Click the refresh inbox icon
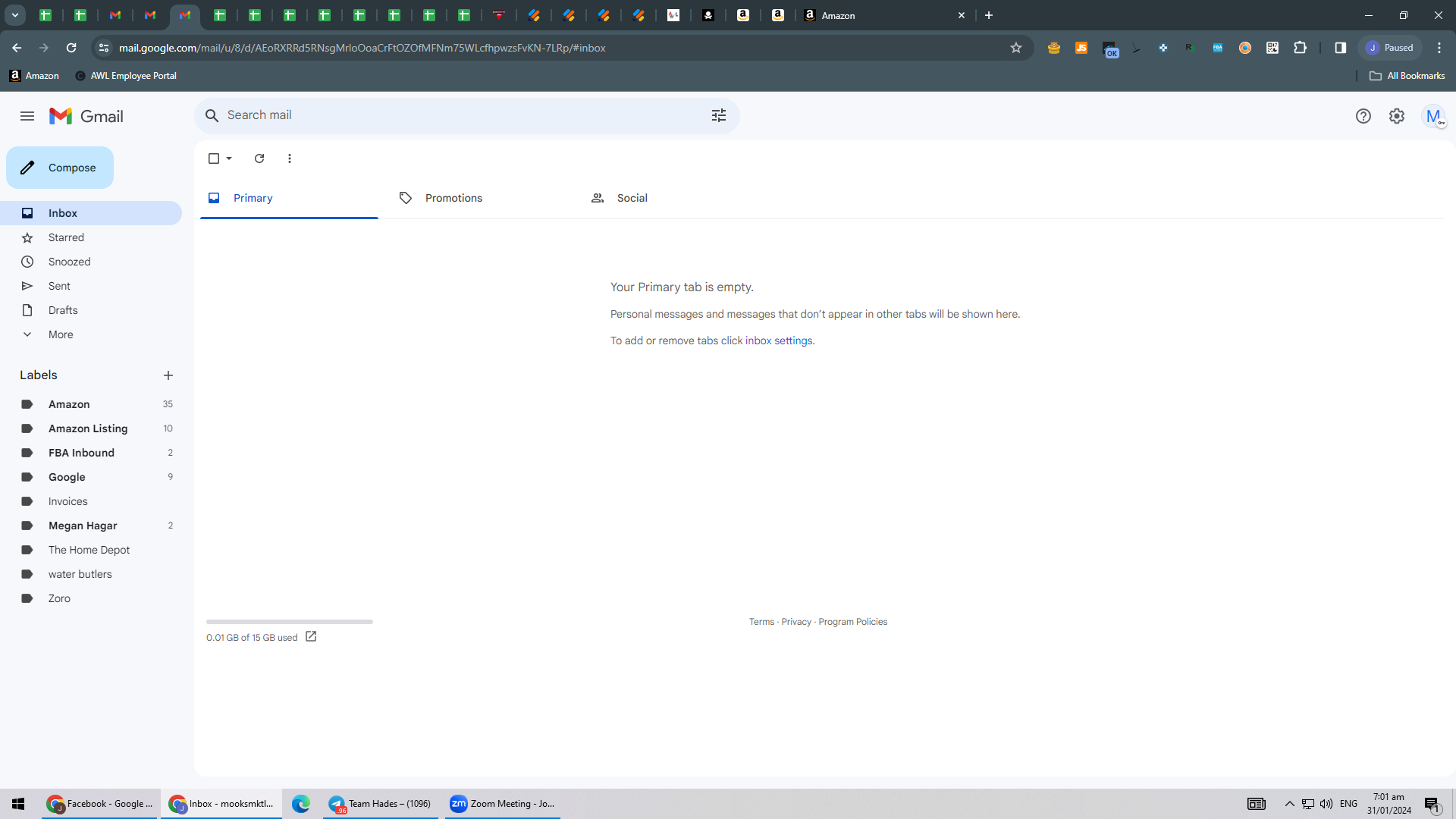 (259, 158)
